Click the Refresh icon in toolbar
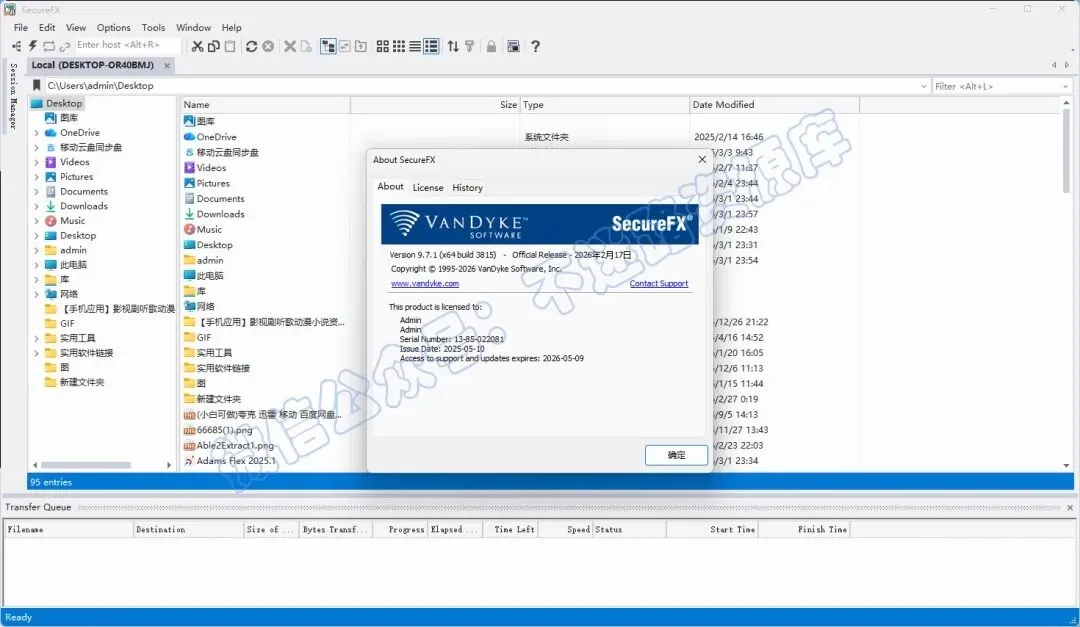This screenshot has height=627, width=1080. pos(251,46)
